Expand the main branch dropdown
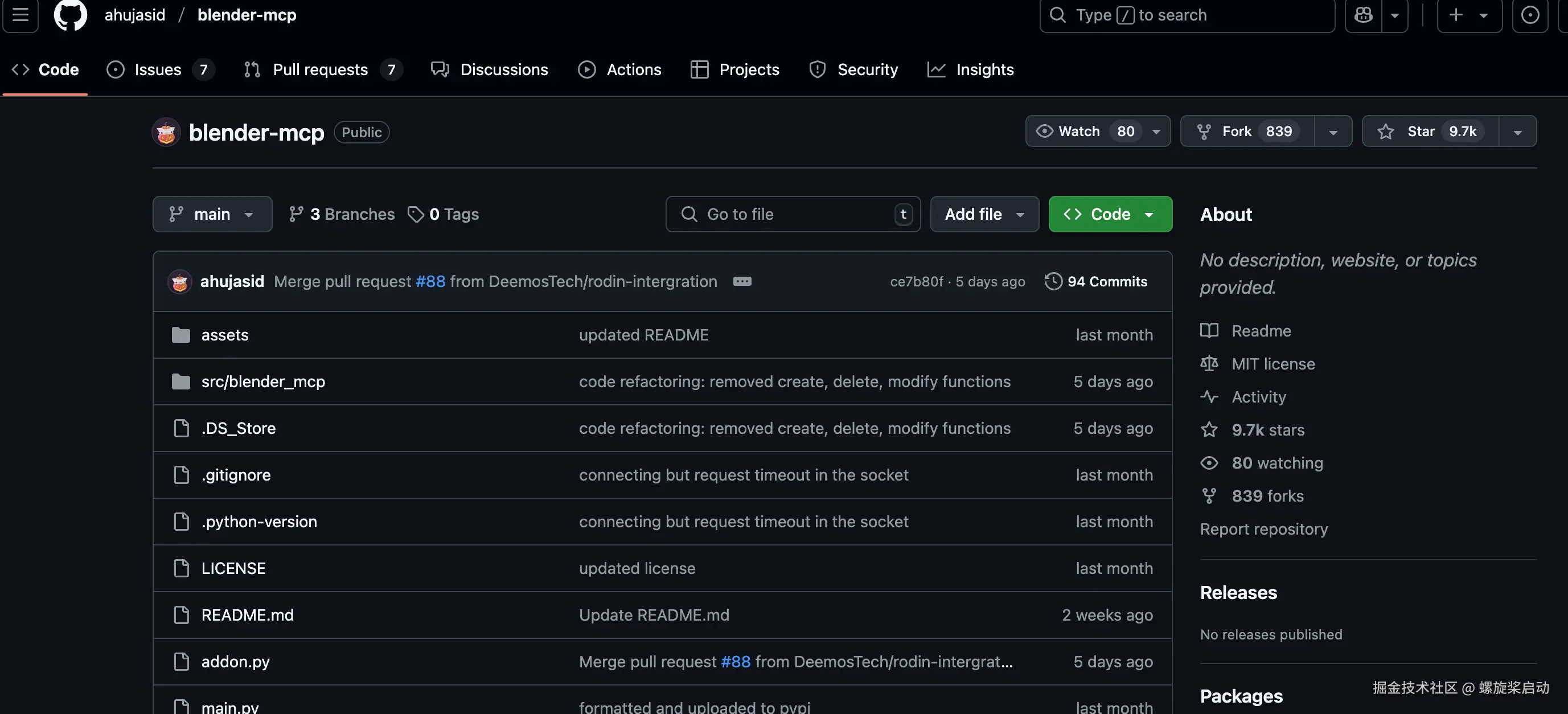This screenshot has height=714, width=1568. (212, 214)
